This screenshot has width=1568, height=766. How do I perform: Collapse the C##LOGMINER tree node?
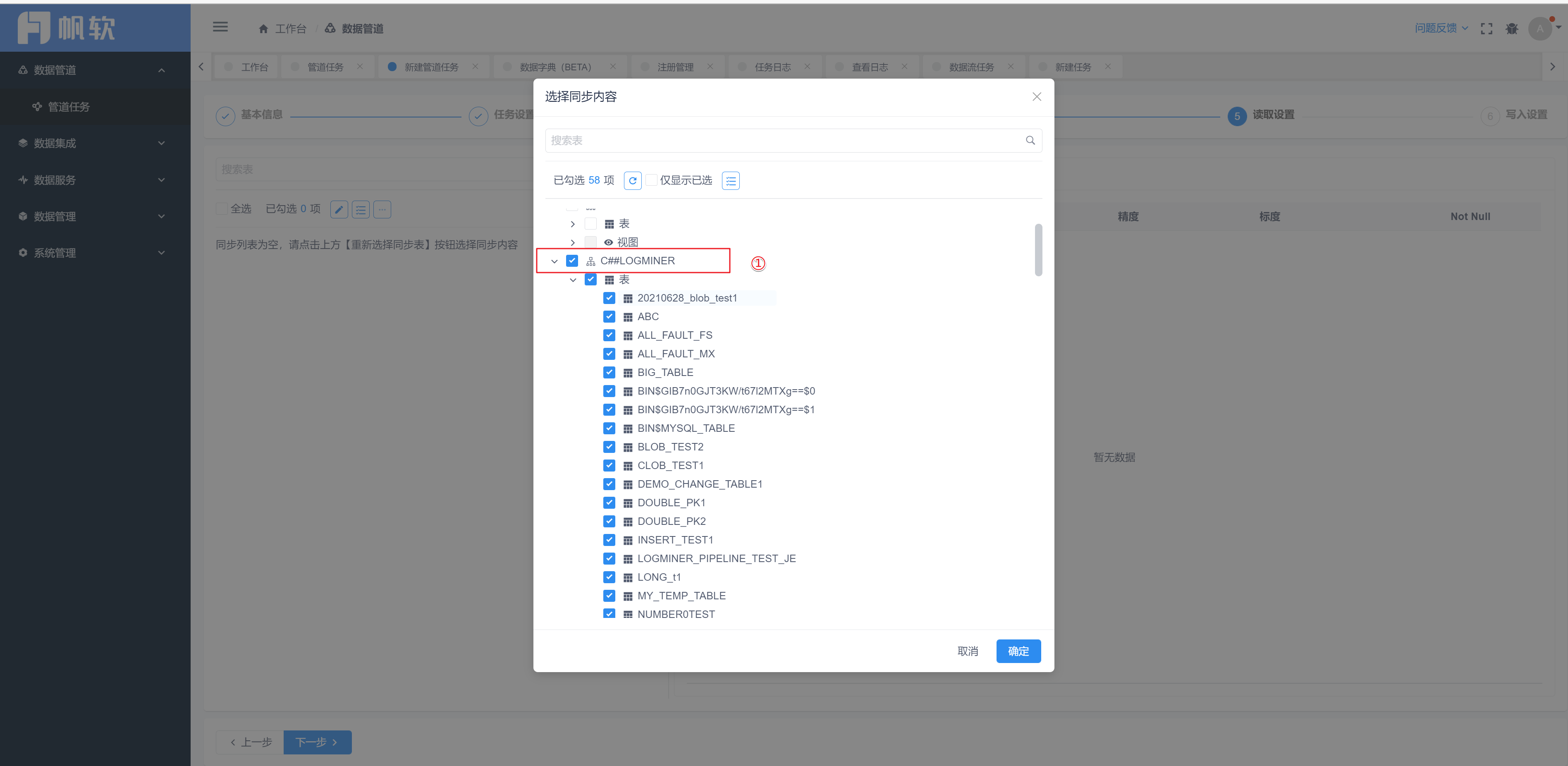(554, 261)
